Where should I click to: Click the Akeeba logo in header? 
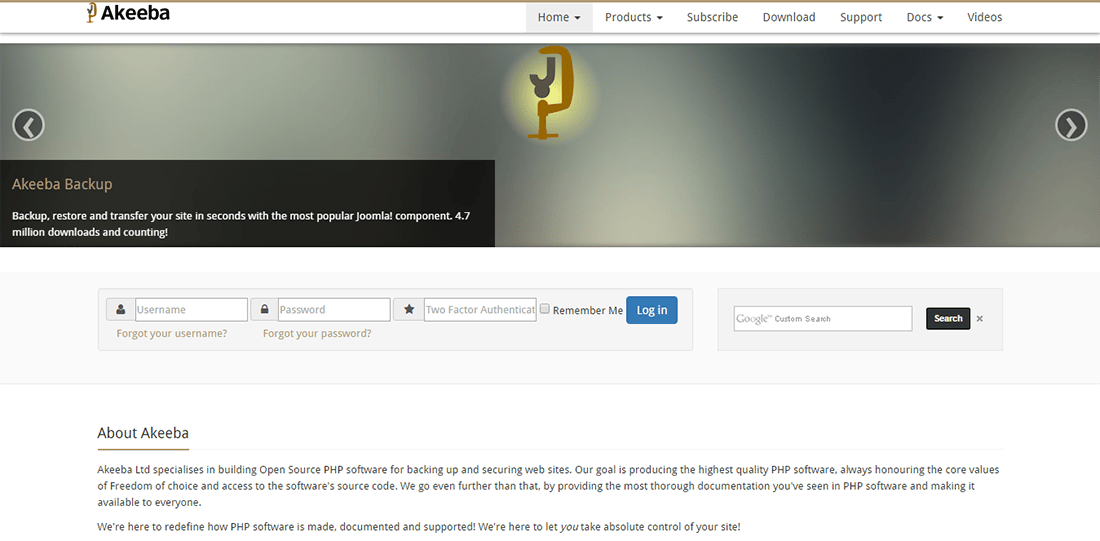pos(128,13)
